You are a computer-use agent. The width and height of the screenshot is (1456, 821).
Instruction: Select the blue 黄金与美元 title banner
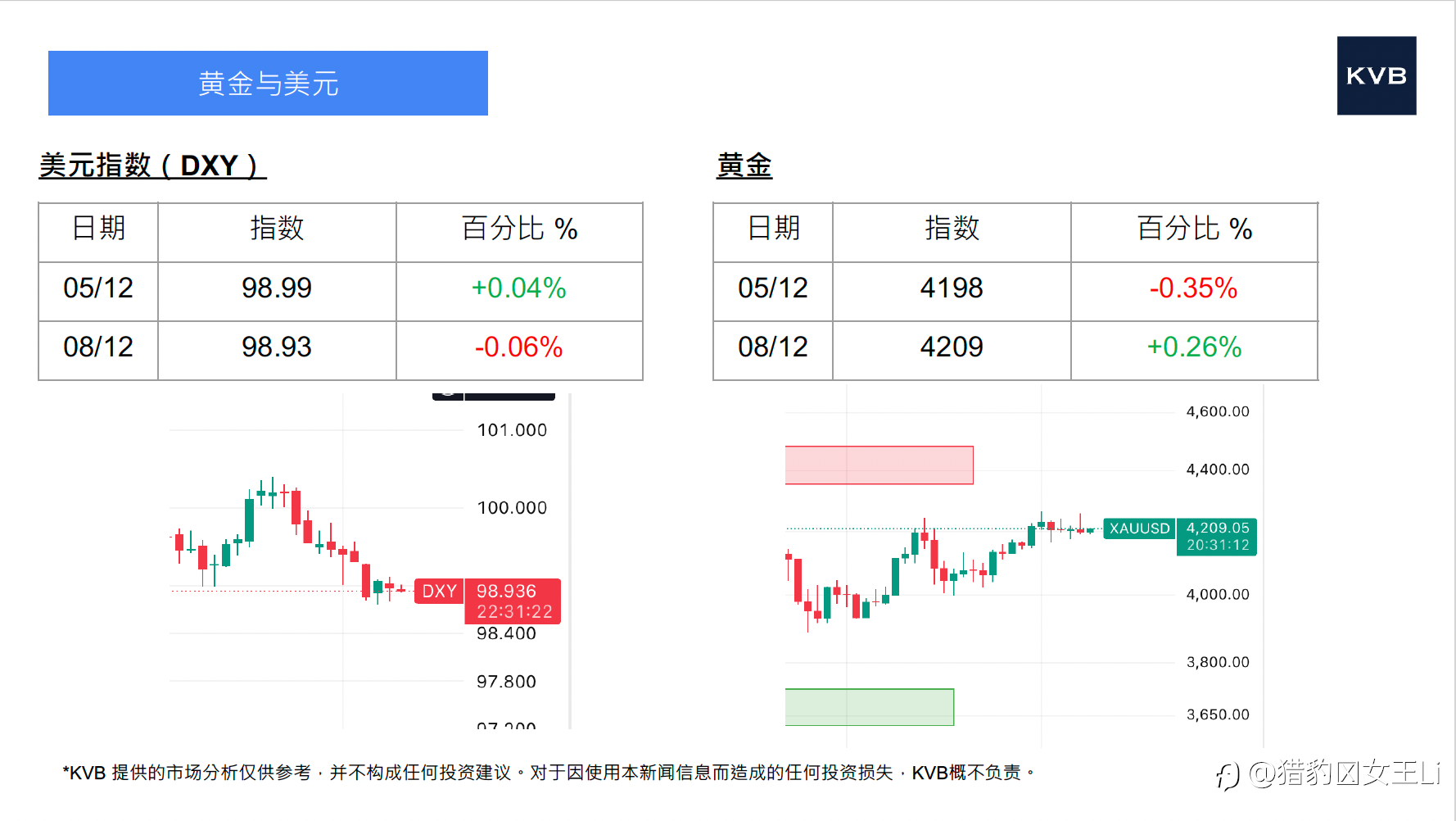click(268, 83)
